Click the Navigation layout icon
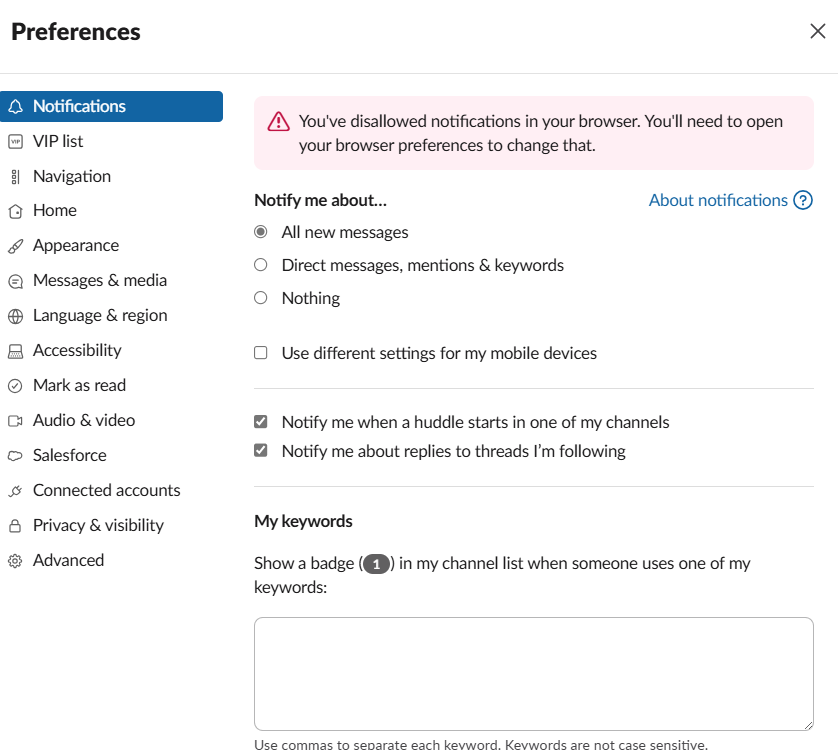The height and width of the screenshot is (750, 838). click(15, 176)
